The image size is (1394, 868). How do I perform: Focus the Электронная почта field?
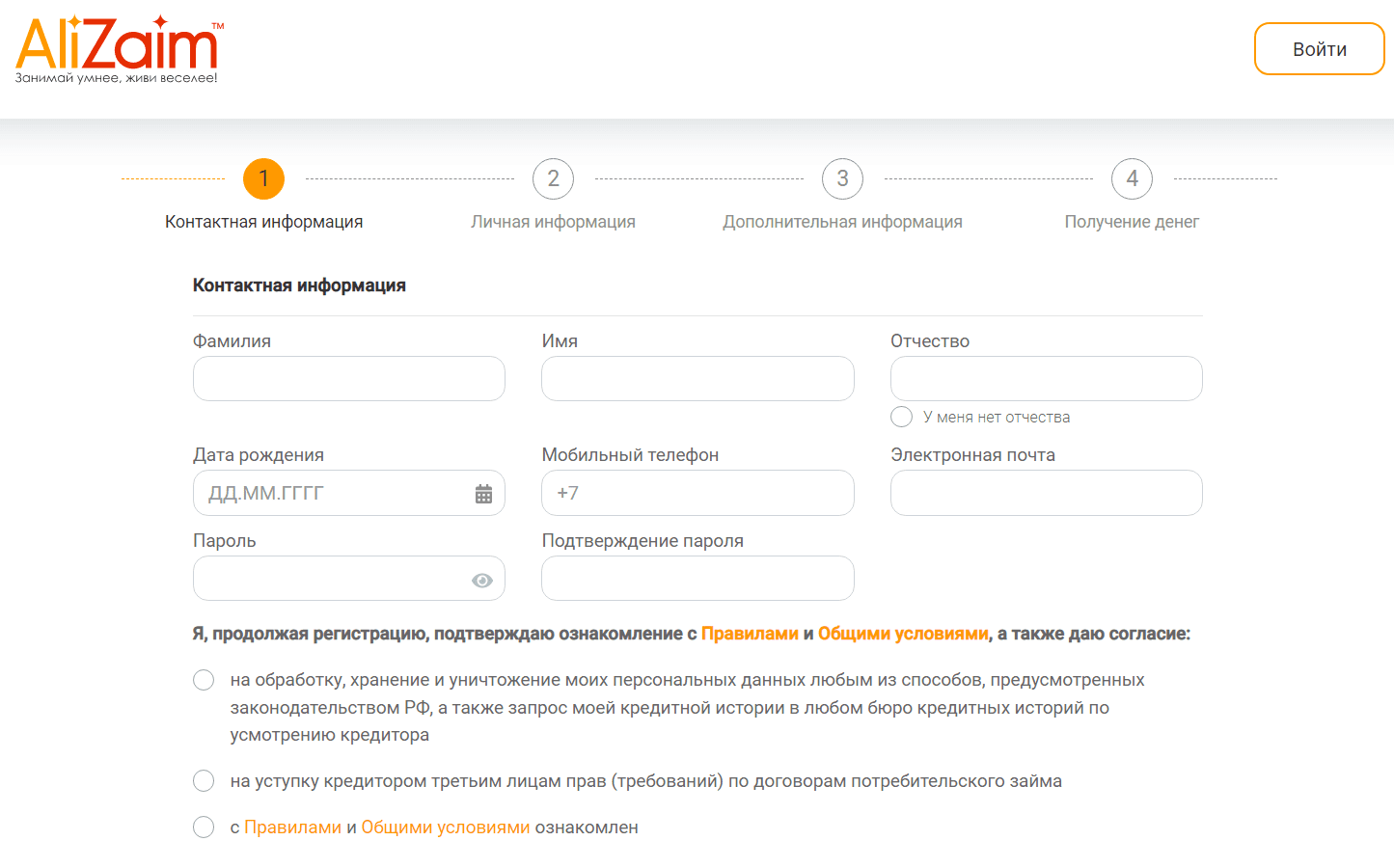(x=1046, y=493)
